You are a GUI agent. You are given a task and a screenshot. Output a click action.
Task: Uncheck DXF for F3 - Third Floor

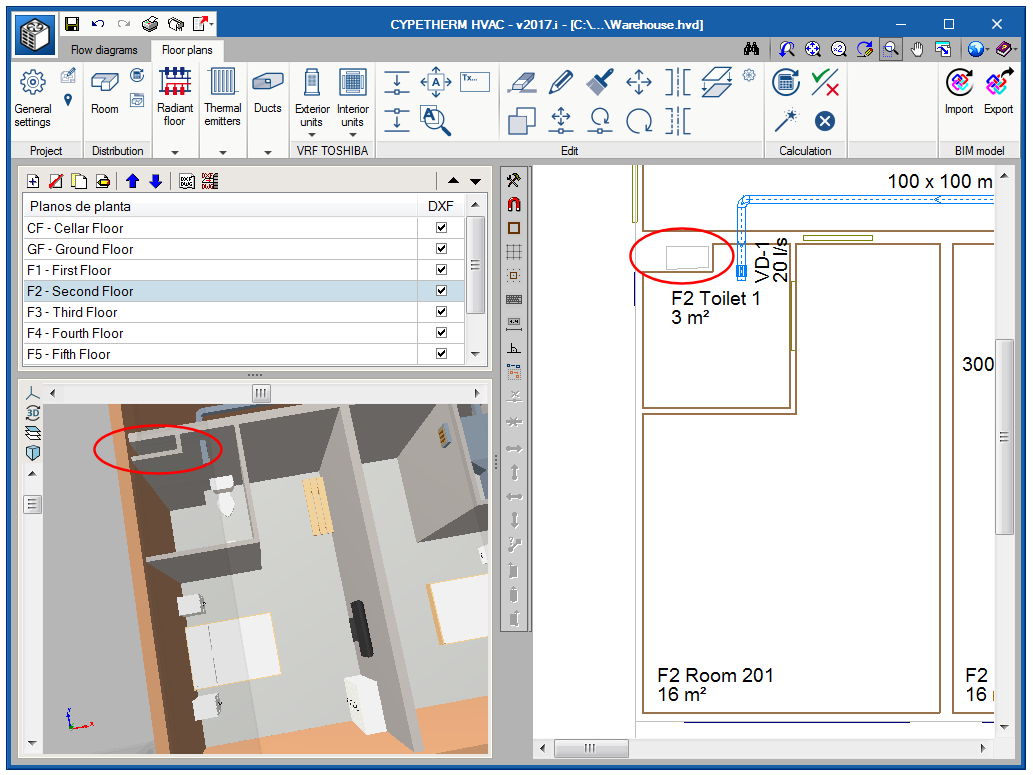tap(441, 312)
